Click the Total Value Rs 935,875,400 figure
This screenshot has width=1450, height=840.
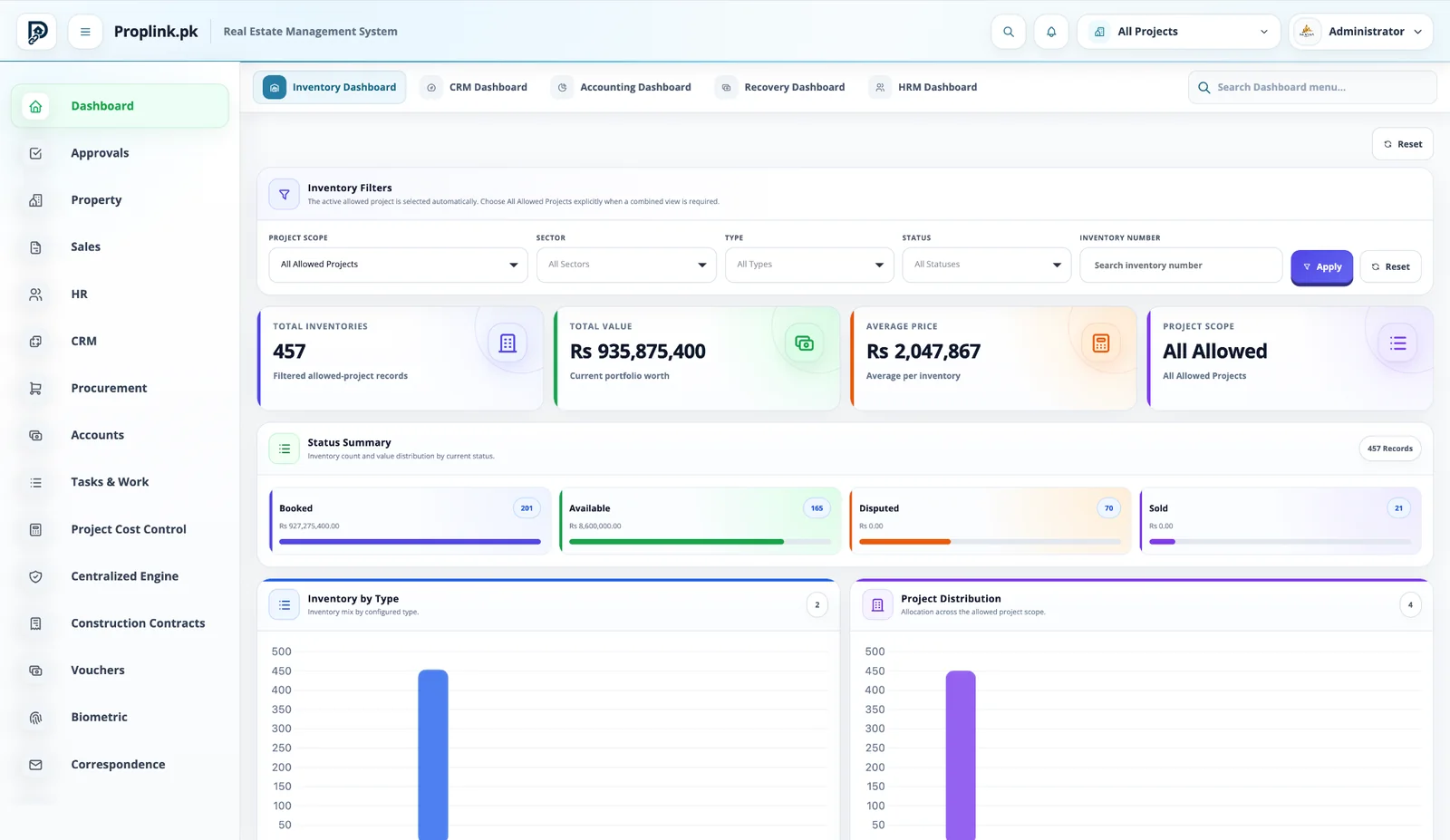tap(637, 352)
